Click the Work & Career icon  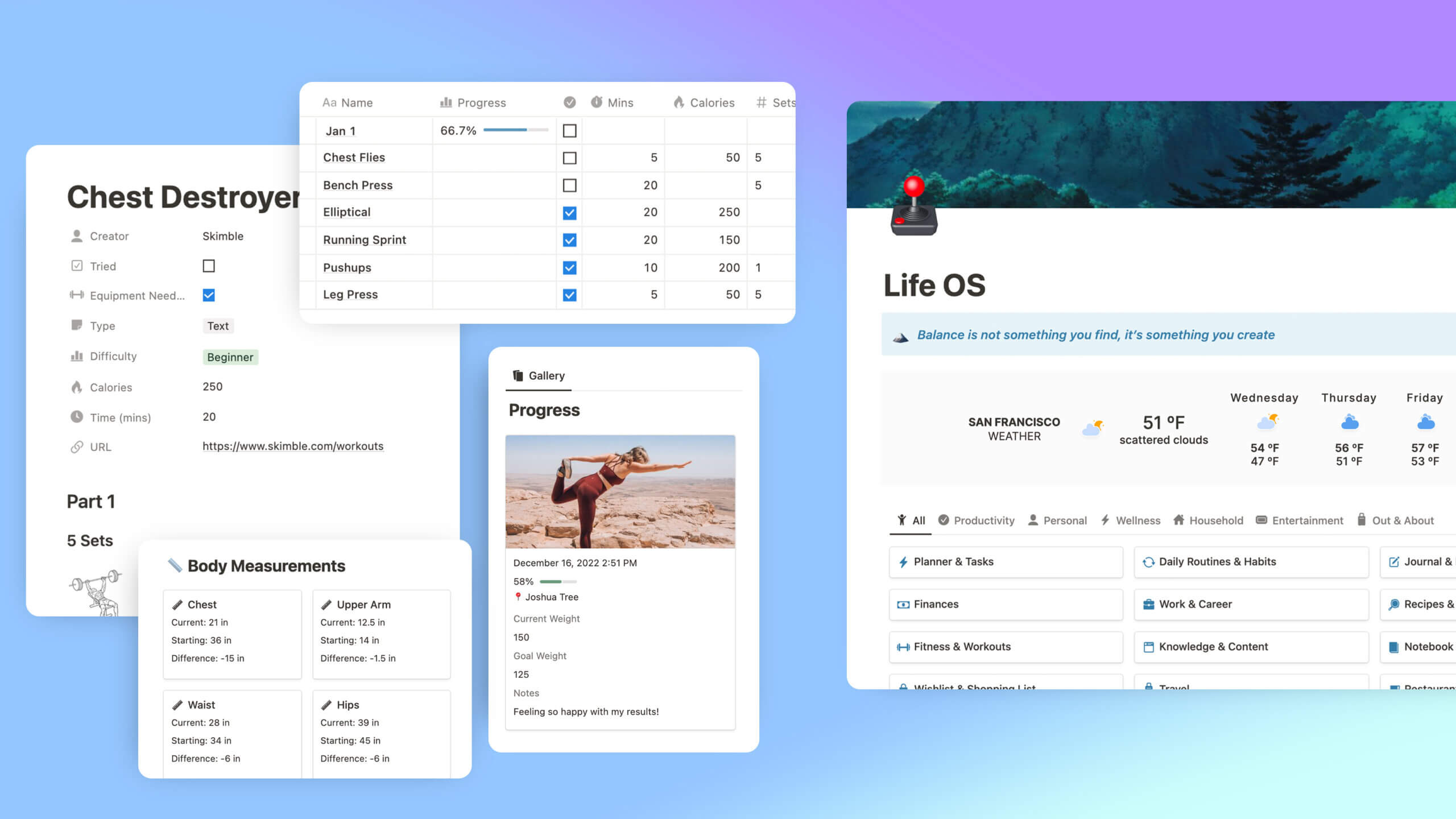tap(1148, 603)
